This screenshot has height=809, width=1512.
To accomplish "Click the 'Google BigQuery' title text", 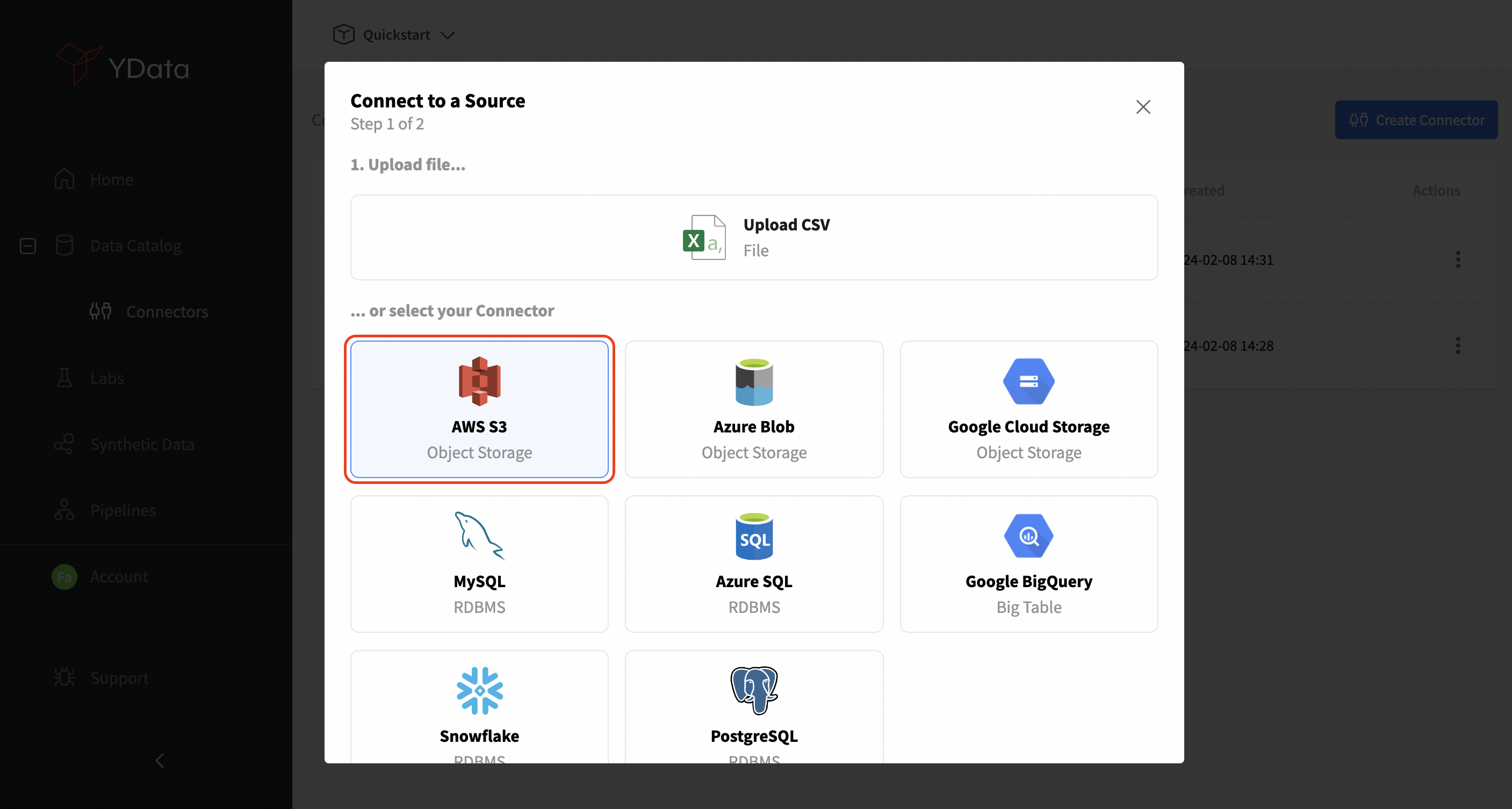I will pyautogui.click(x=1028, y=581).
